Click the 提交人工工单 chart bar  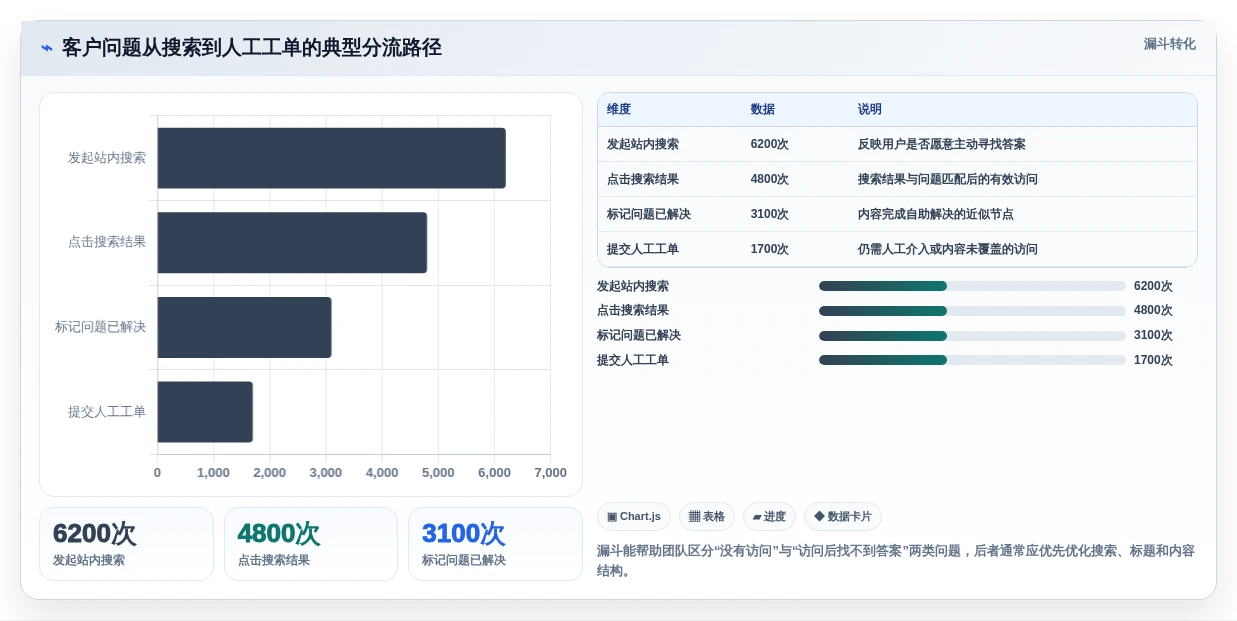(x=205, y=412)
